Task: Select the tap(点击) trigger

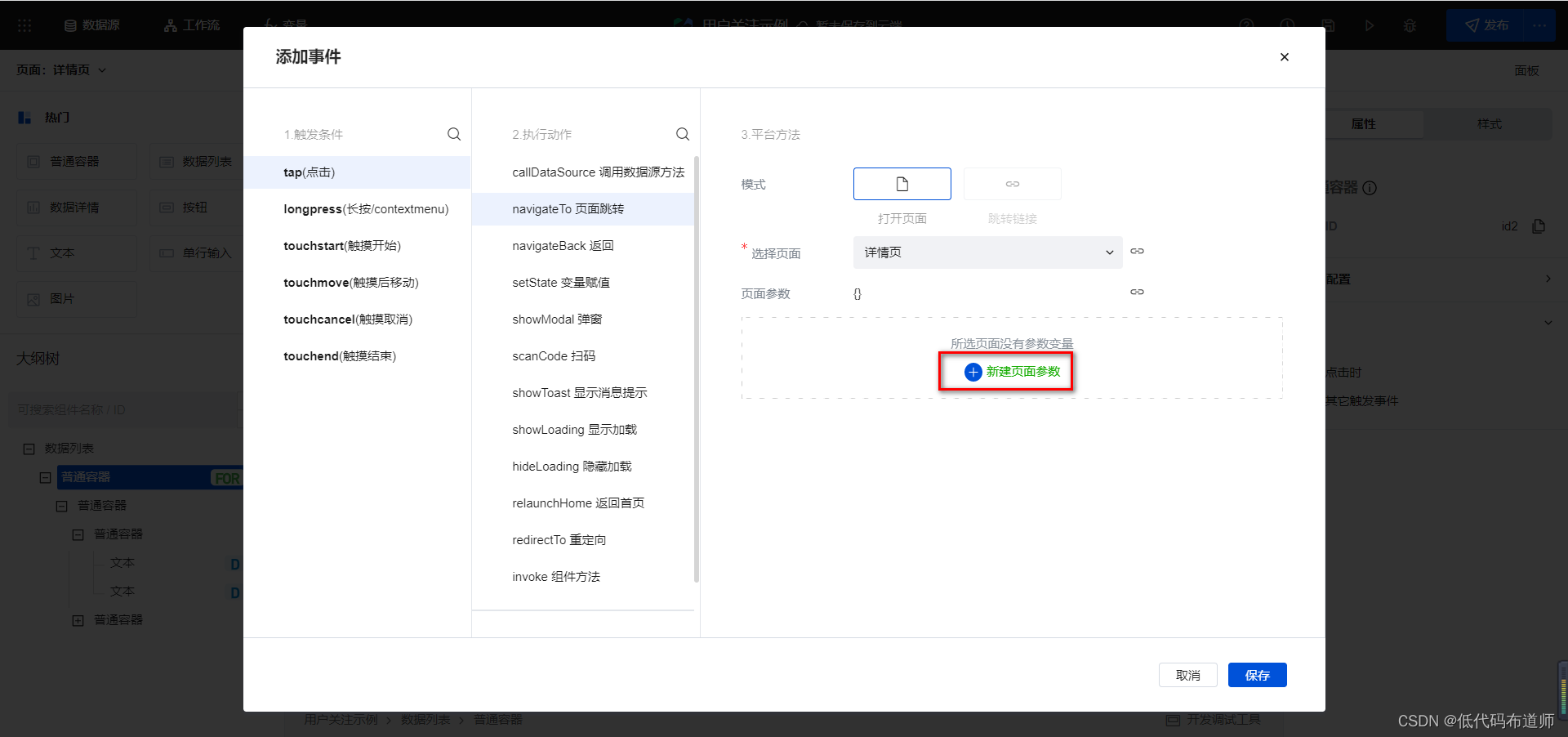Action: (x=357, y=172)
